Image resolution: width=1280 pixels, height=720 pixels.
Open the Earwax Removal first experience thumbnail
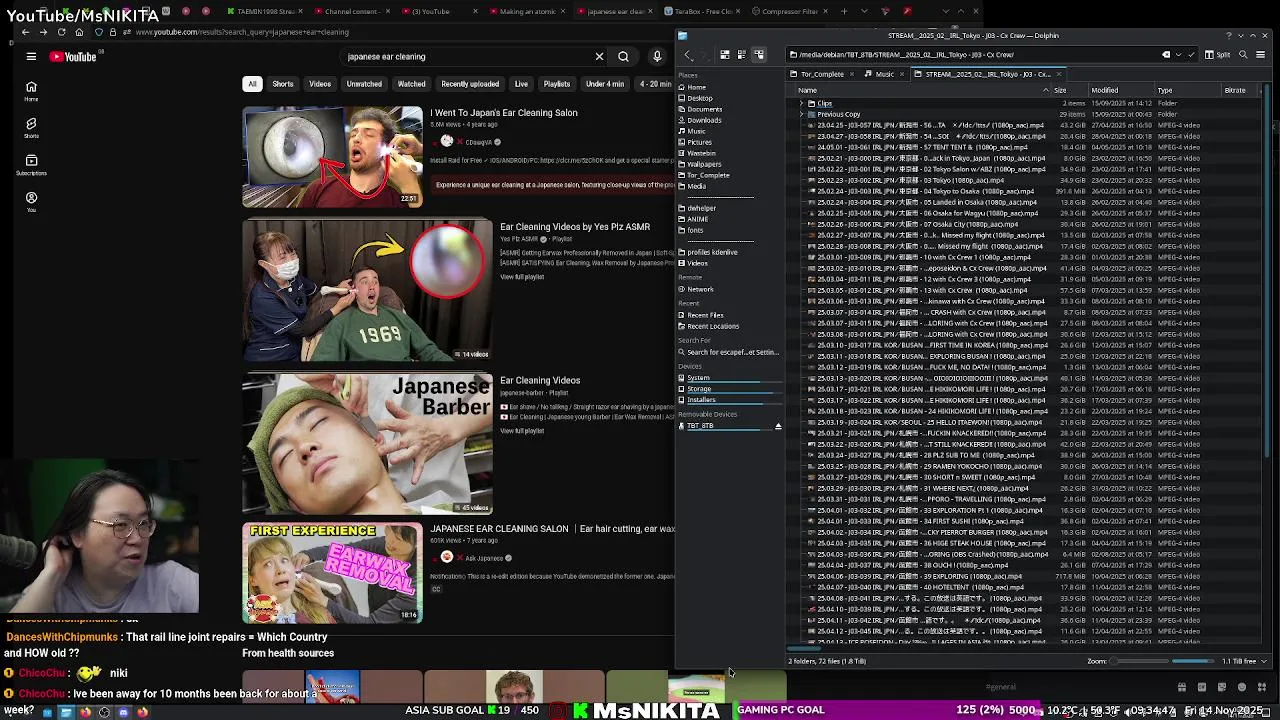(x=332, y=573)
